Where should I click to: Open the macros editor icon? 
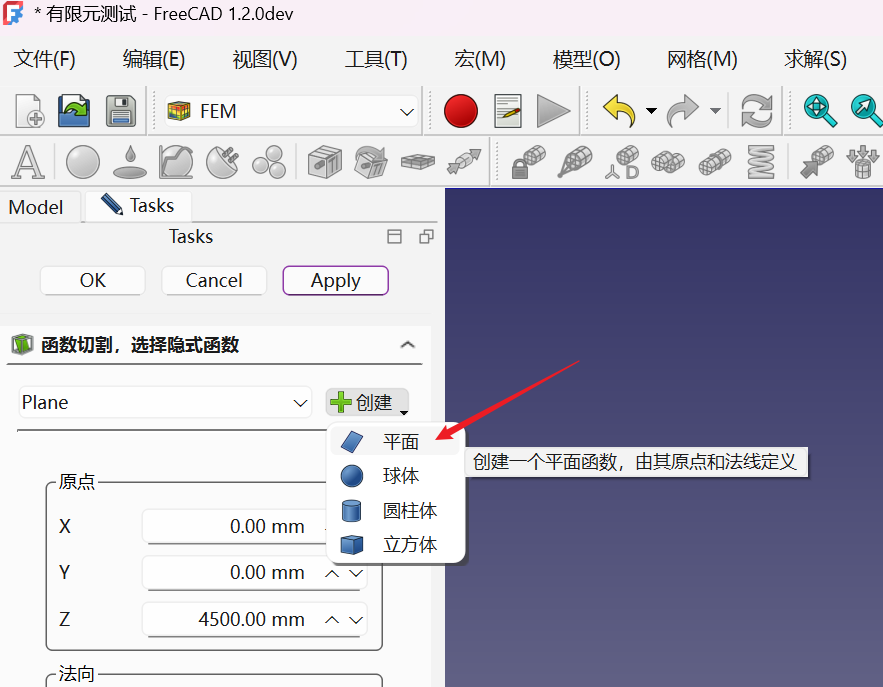coord(508,111)
